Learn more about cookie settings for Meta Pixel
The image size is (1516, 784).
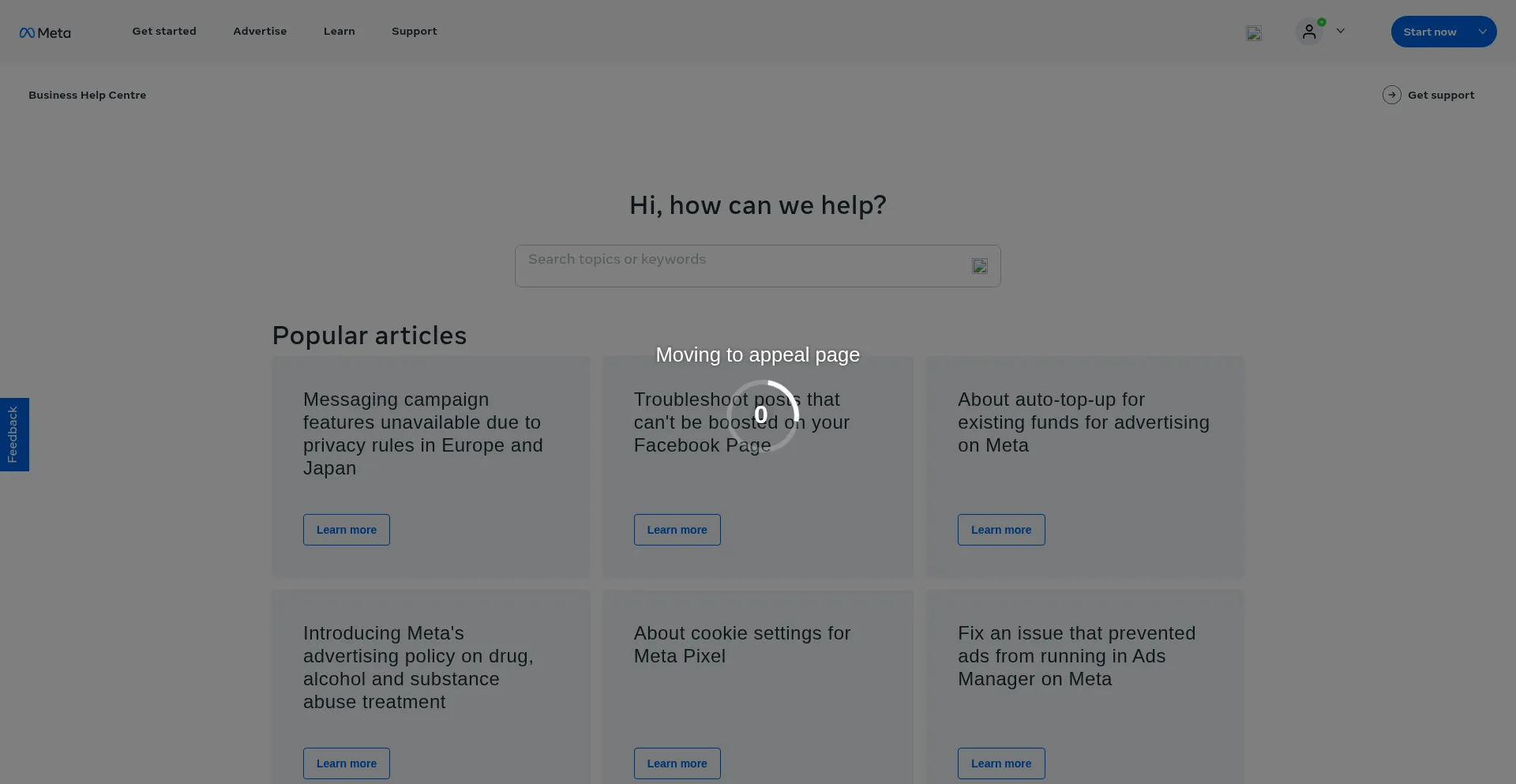coord(677,763)
